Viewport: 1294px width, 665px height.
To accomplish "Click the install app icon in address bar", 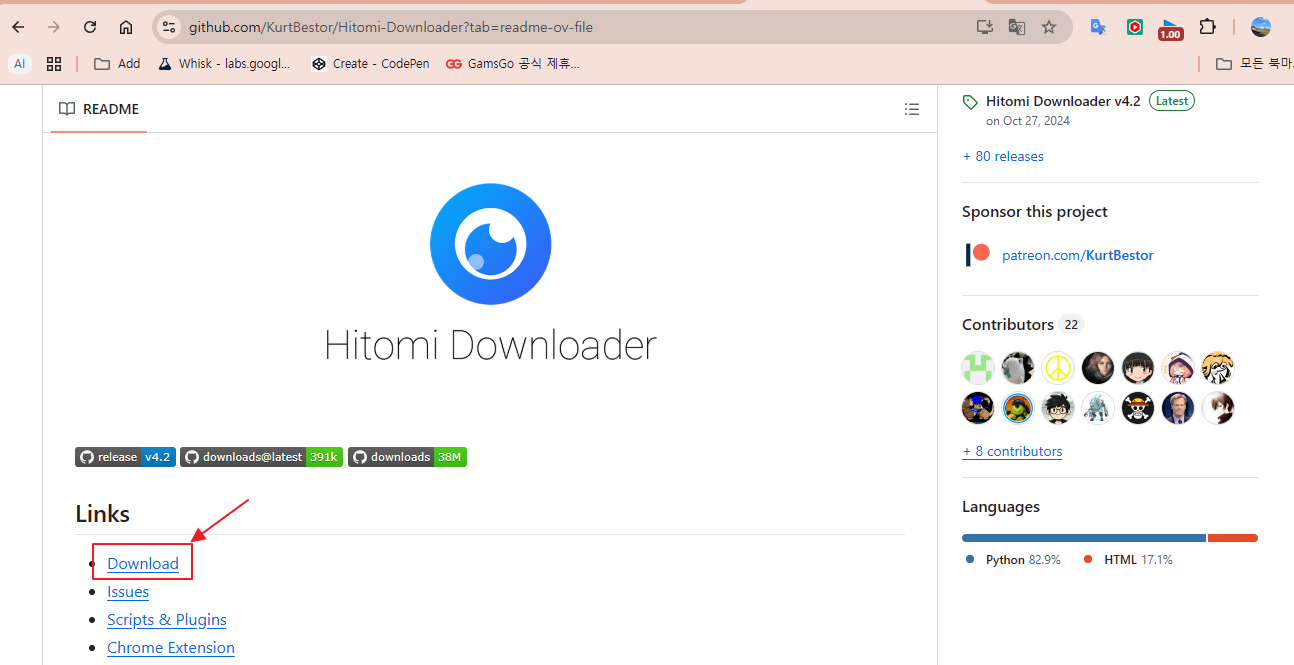I will click(x=984, y=27).
